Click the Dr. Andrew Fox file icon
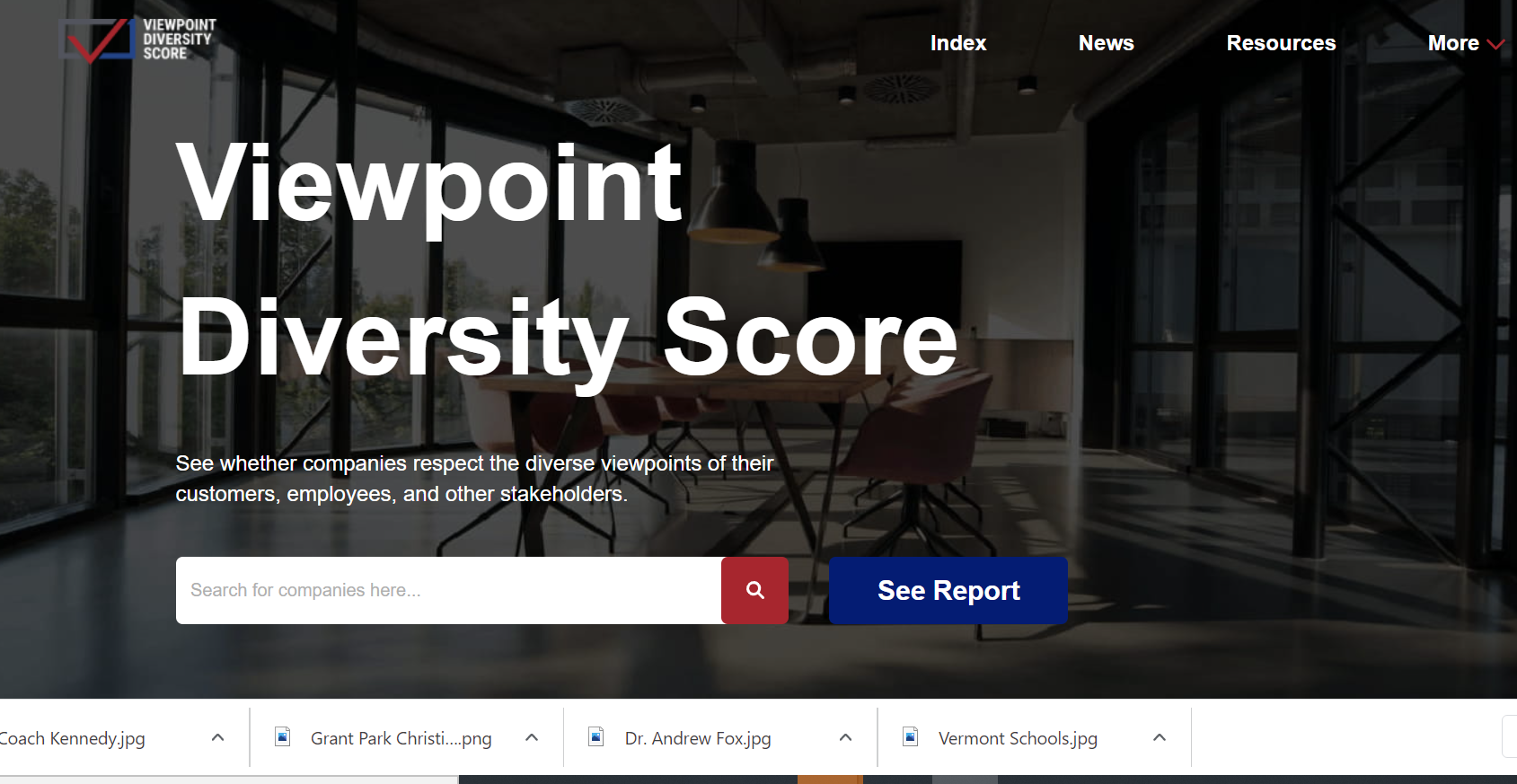Screen dimensions: 1517x784 (595, 737)
